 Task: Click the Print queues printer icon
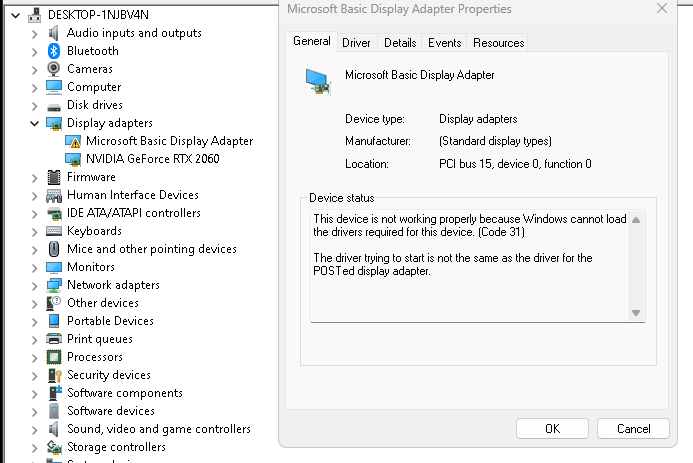tap(54, 339)
